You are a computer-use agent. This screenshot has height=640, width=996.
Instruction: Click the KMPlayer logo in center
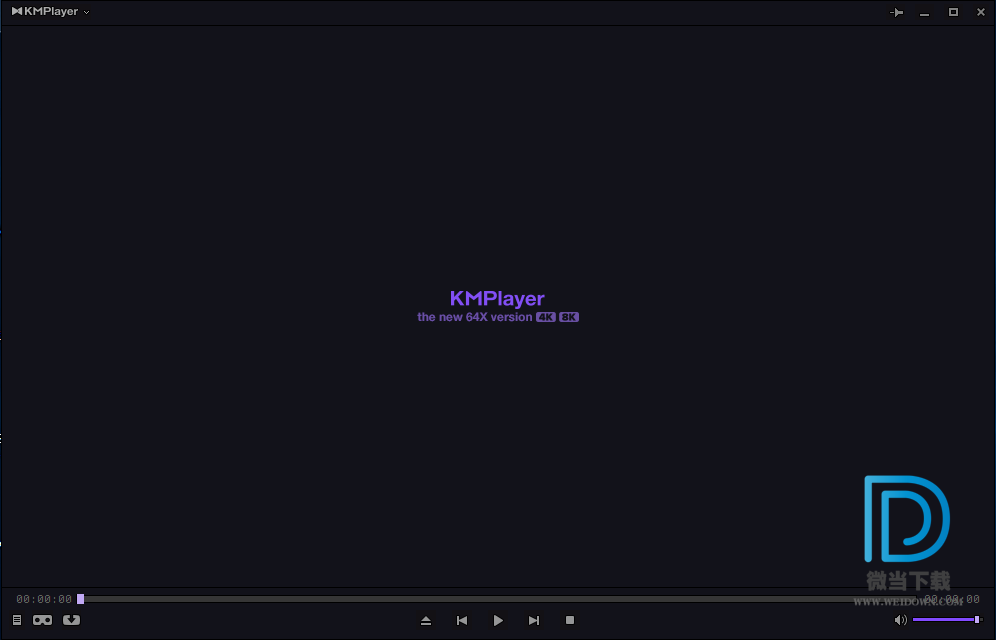pyautogui.click(x=497, y=298)
